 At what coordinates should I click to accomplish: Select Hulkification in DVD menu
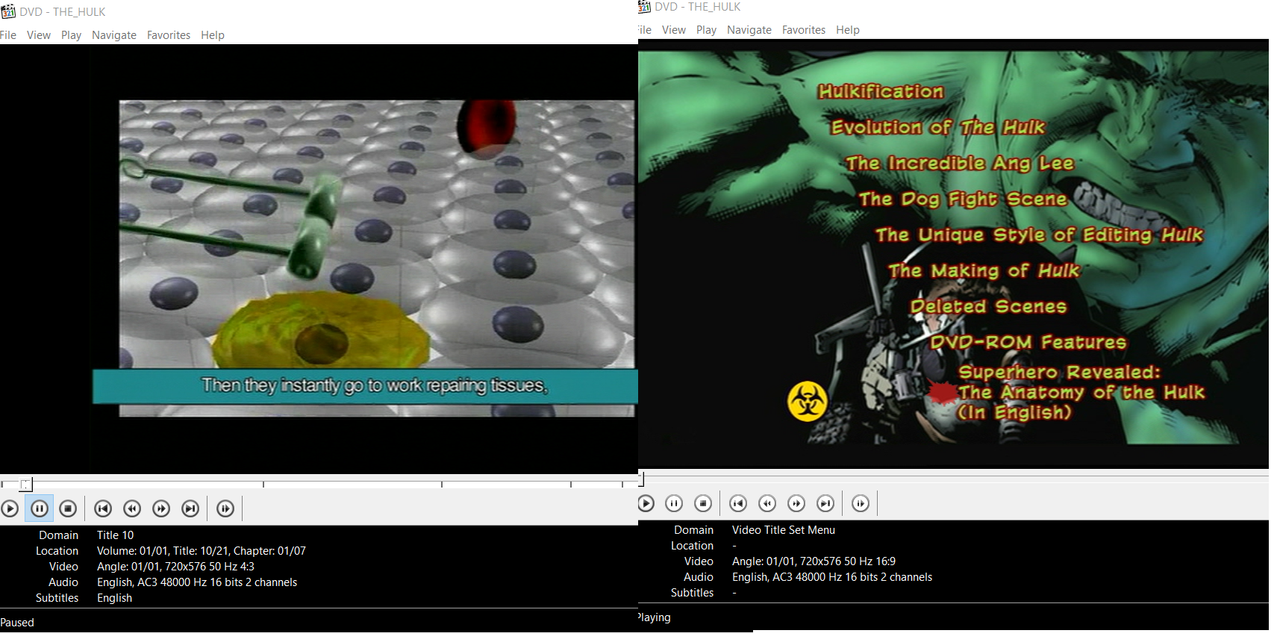click(x=881, y=91)
